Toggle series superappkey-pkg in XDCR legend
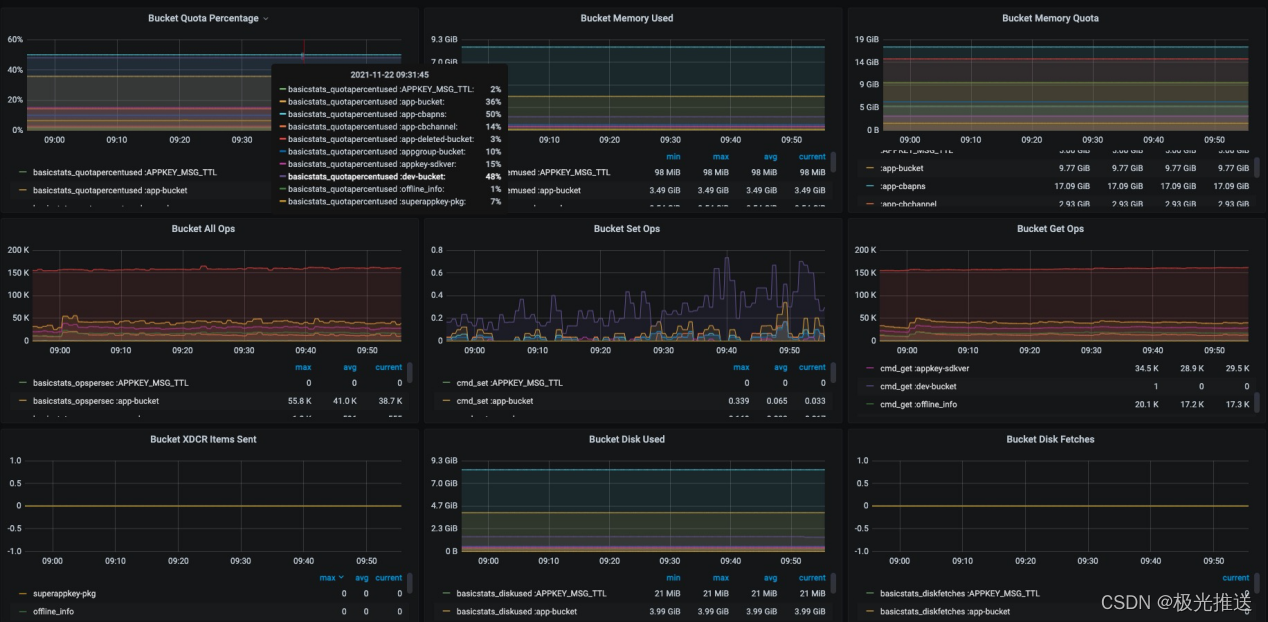Image resolution: width=1268 pixels, height=622 pixels. (x=65, y=593)
